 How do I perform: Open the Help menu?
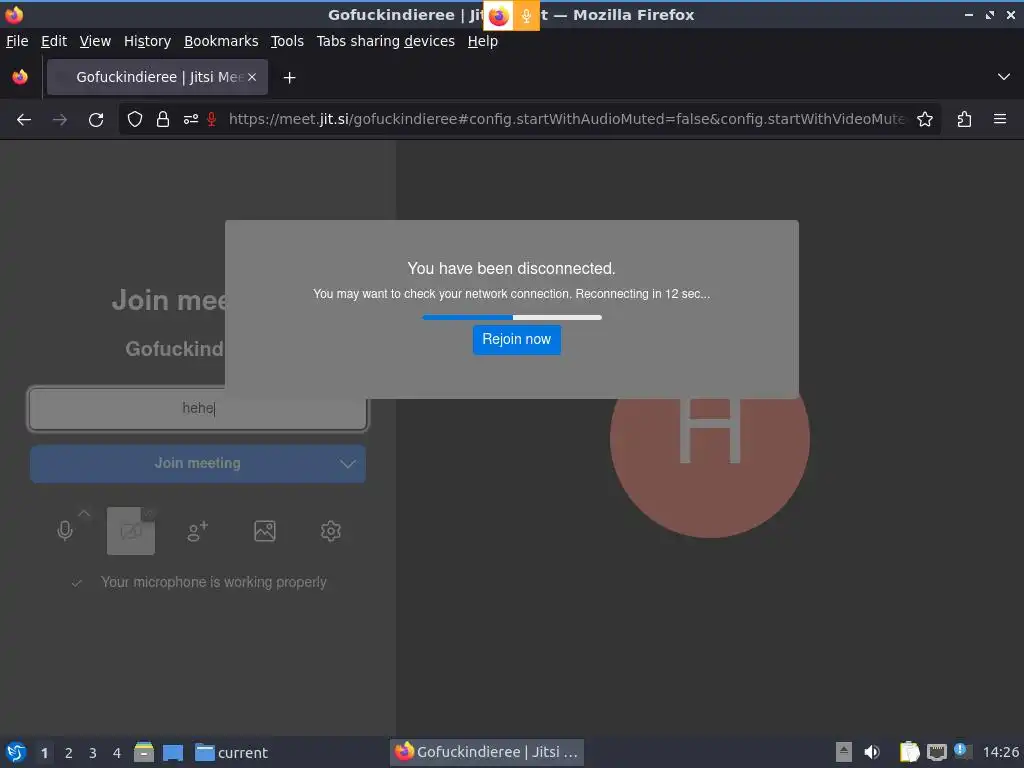tap(483, 41)
